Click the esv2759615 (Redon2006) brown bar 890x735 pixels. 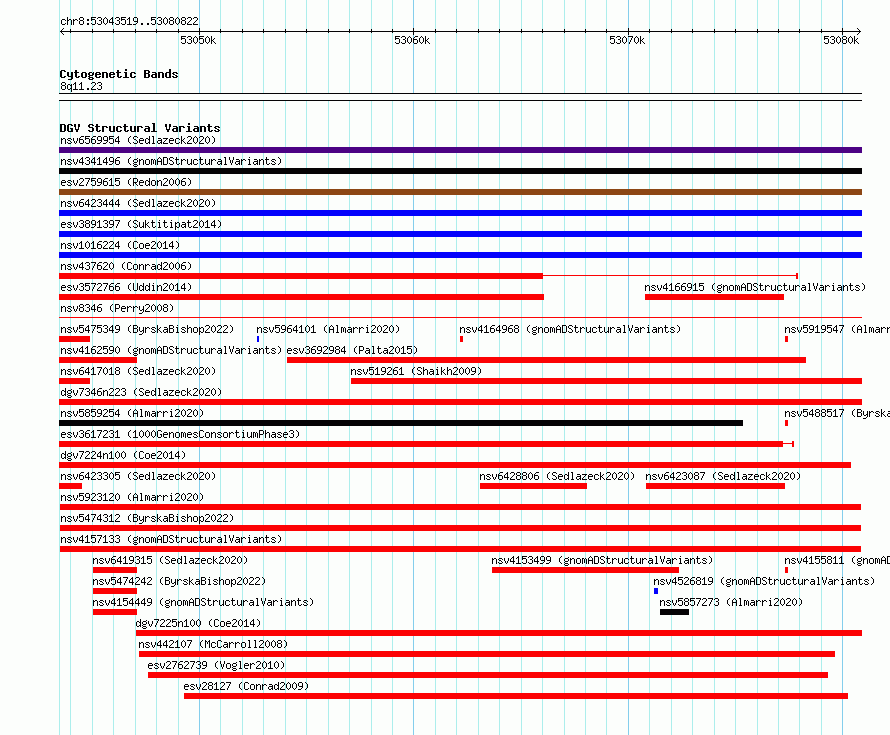coord(460,192)
